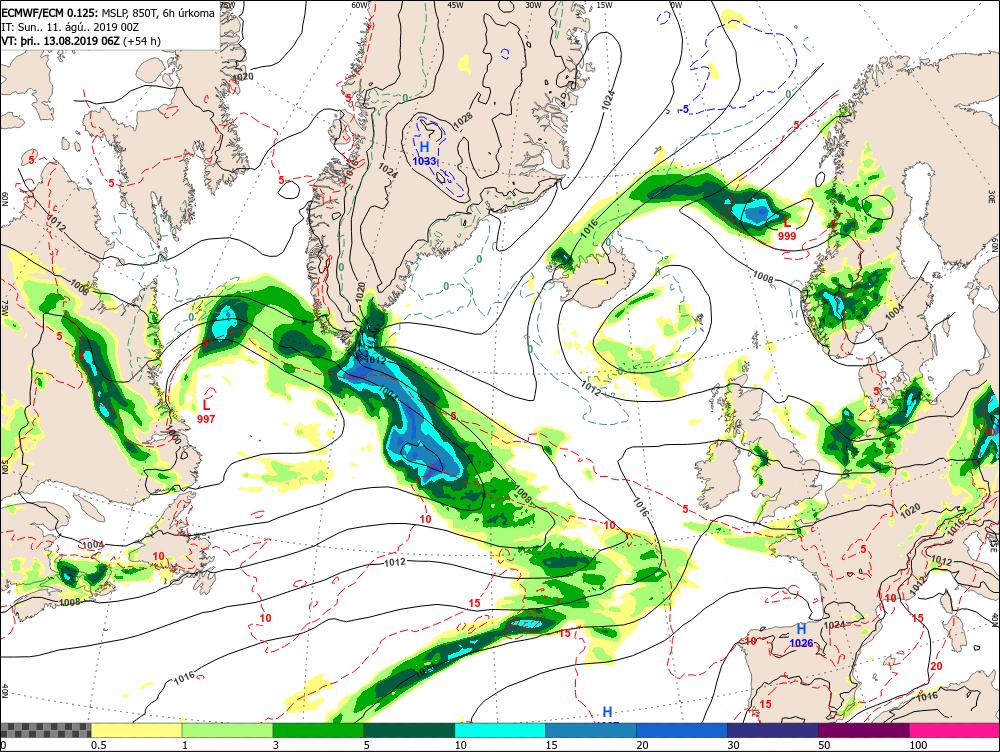Viewport: 1000px width, 752px height.
Task: Click the '100' value on the legend scale
Action: (918, 745)
